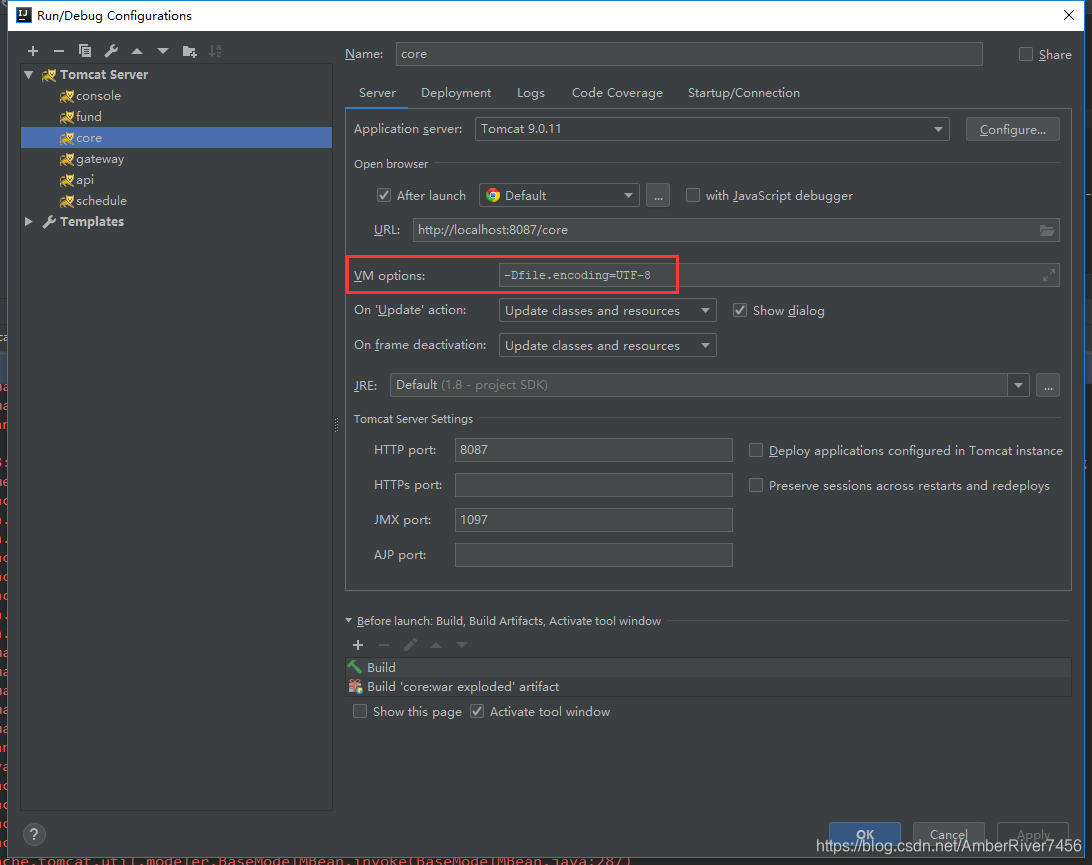
Task: Enable Deploy applications configured in Tomcat instance
Action: point(756,451)
